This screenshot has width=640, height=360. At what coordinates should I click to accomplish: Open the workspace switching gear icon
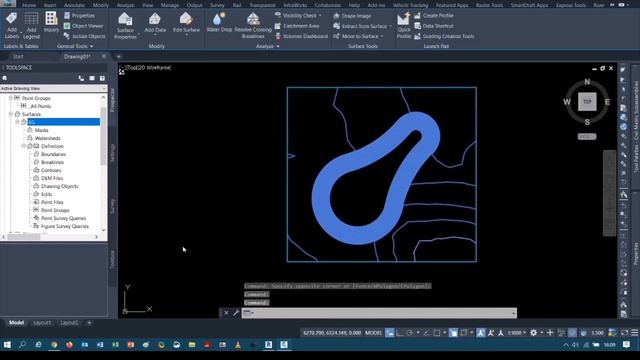(x=533, y=333)
